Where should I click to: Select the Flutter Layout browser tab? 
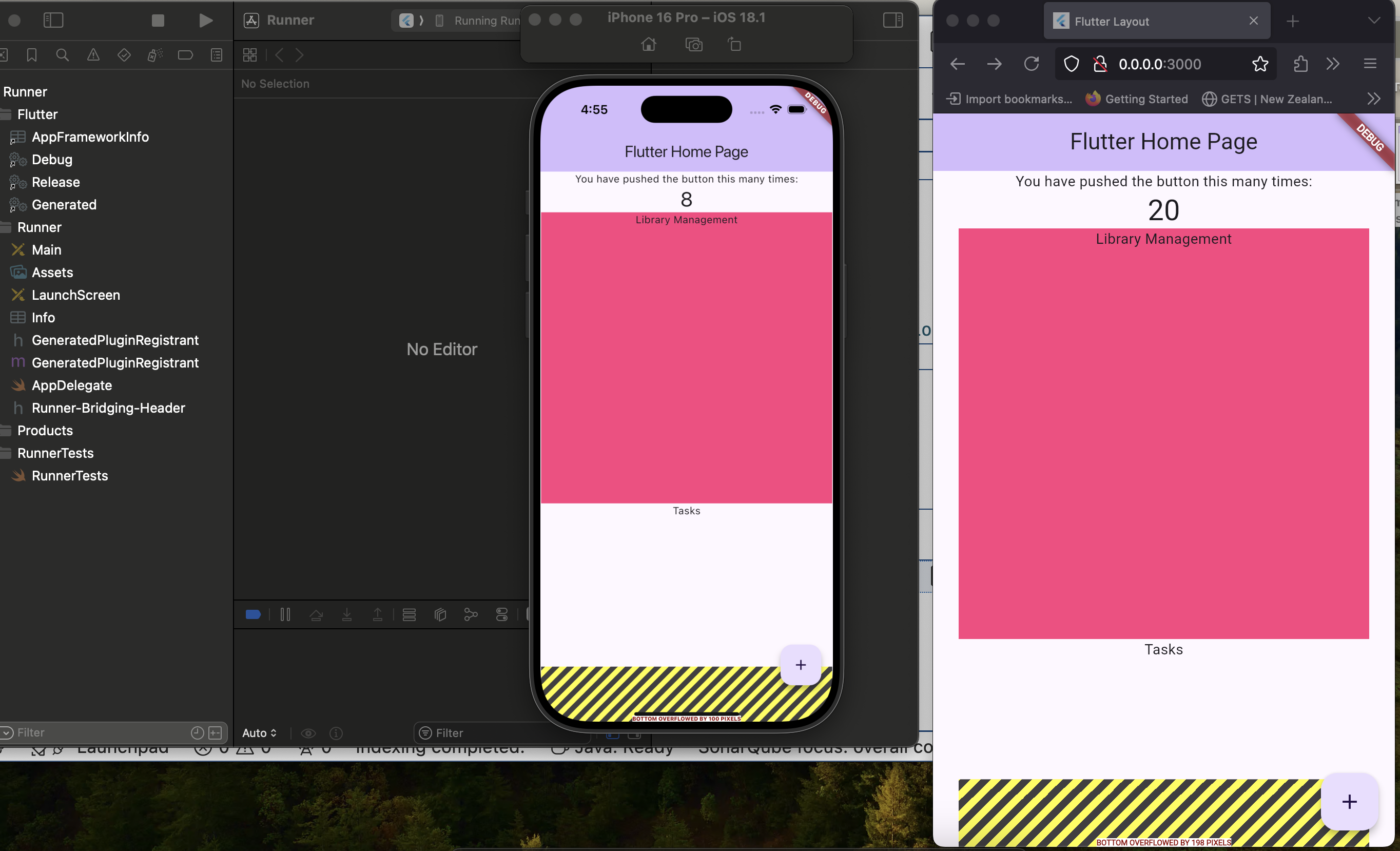(x=1156, y=21)
